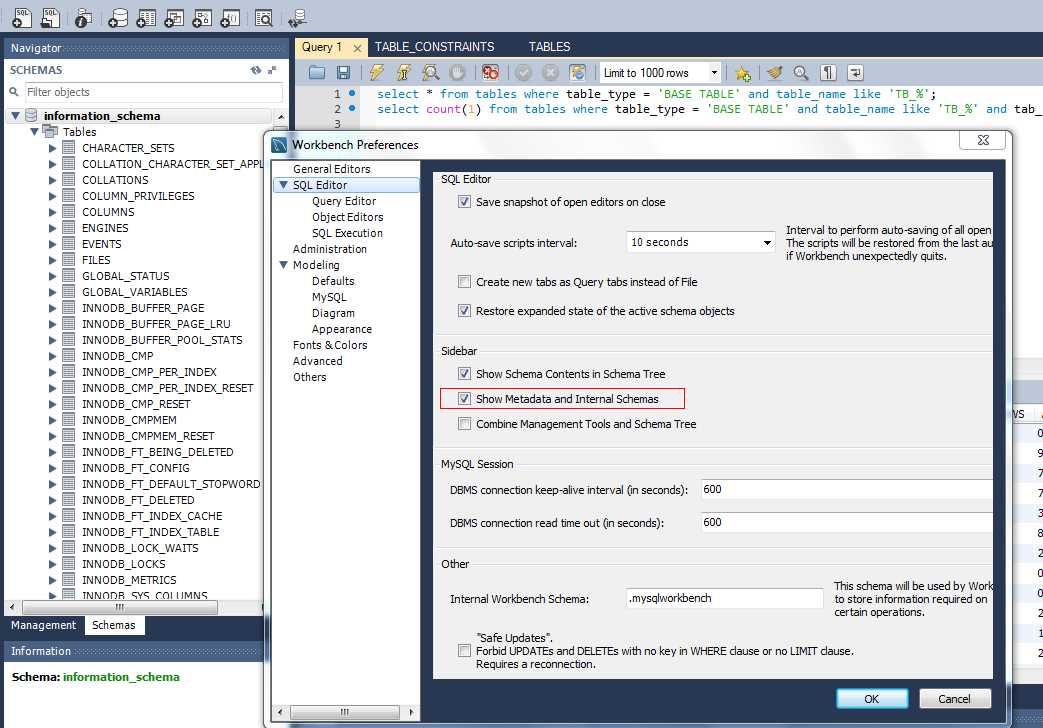The width and height of the screenshot is (1043, 728).
Task: Open SQL Execution preferences page
Action: click(347, 233)
